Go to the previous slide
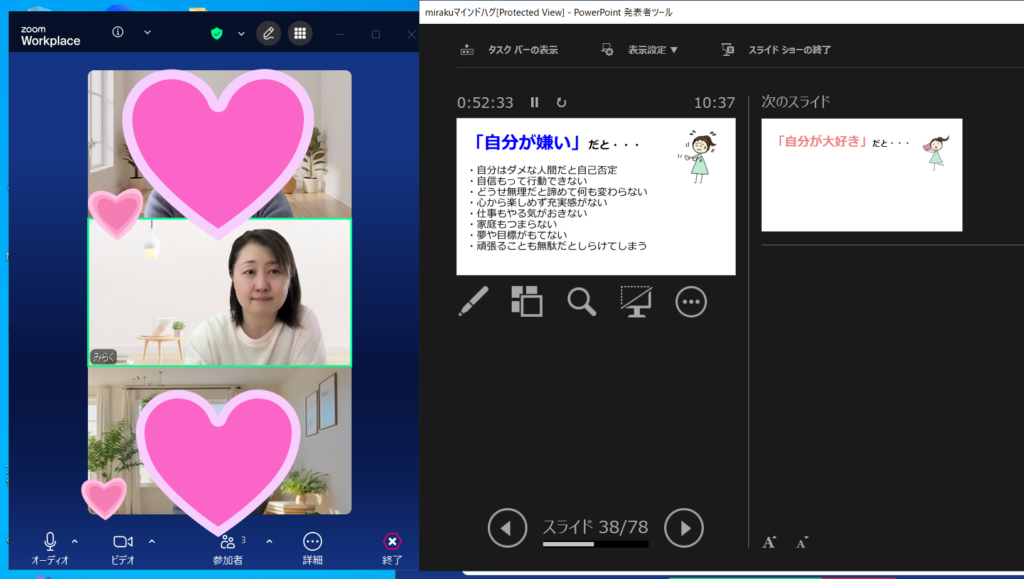1024x579 pixels. click(507, 528)
